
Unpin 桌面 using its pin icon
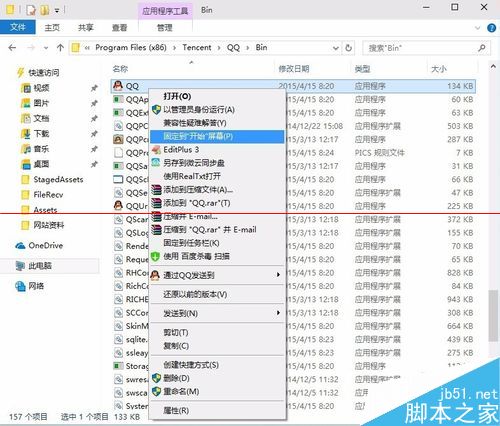pos(94,164)
